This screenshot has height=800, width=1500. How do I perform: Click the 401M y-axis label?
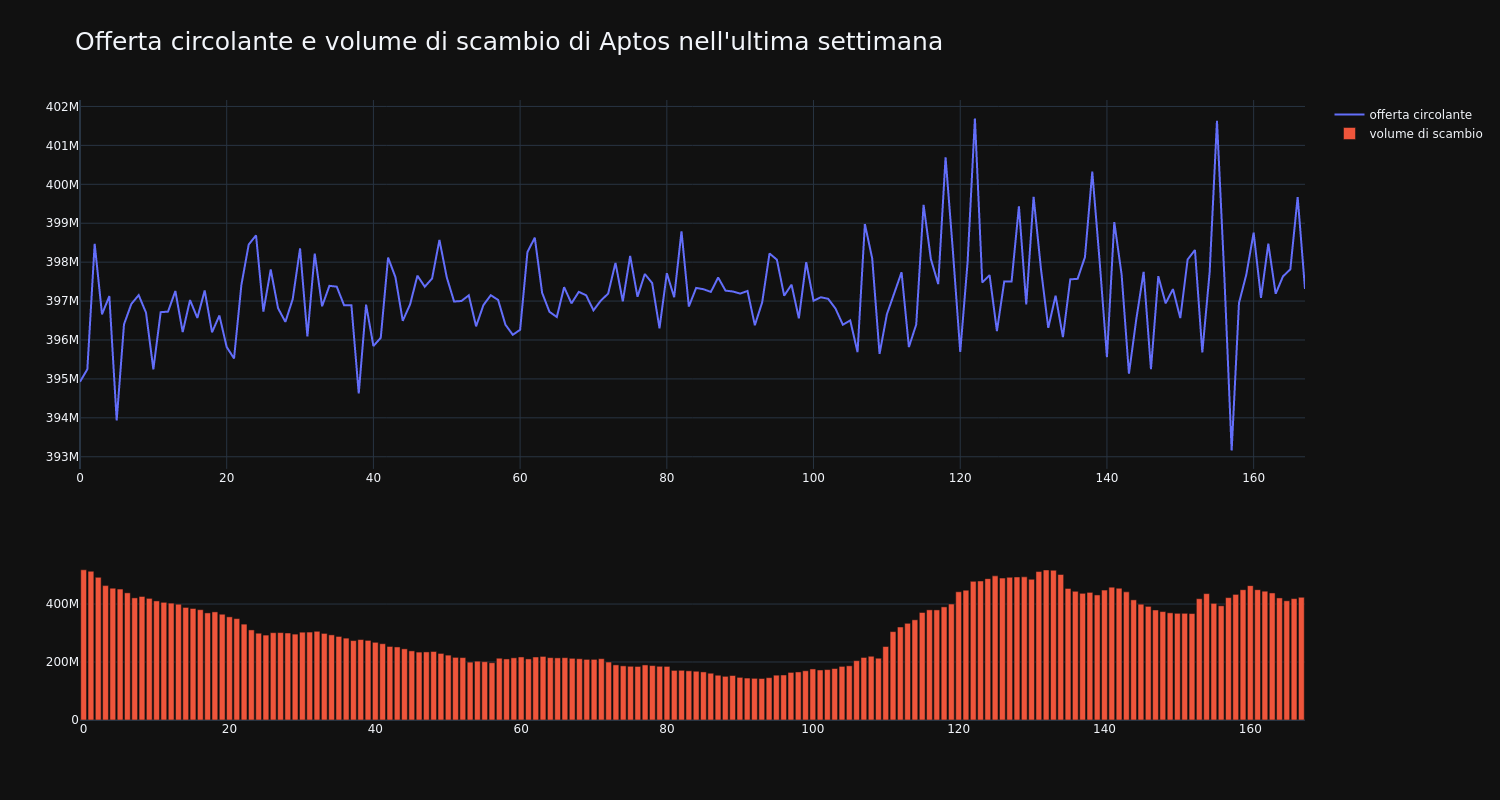(62, 146)
